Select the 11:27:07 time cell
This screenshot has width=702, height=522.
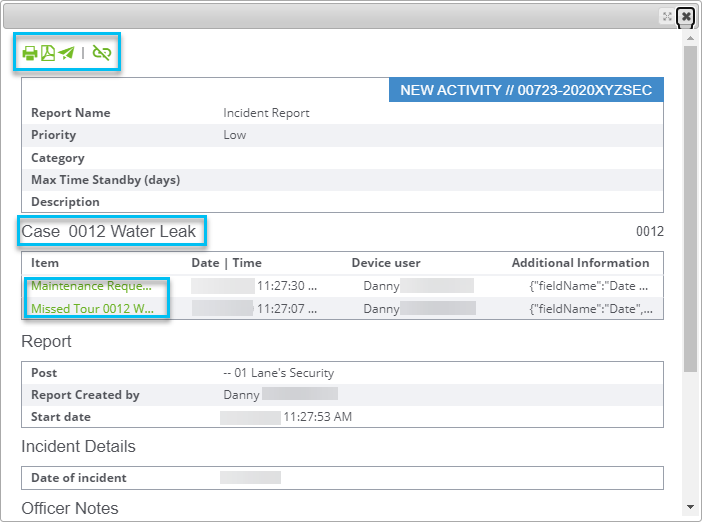point(287,308)
